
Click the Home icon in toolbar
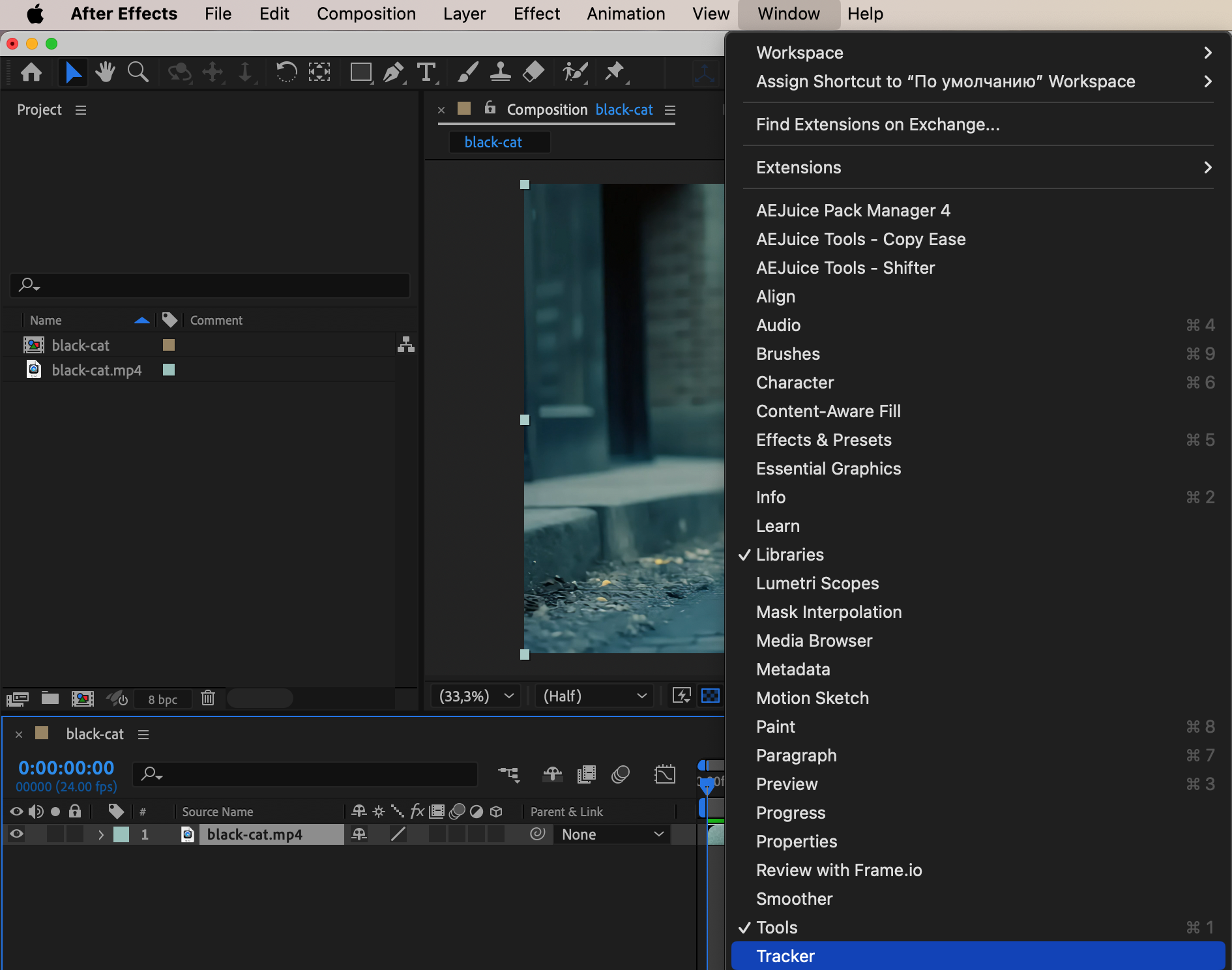click(x=31, y=72)
